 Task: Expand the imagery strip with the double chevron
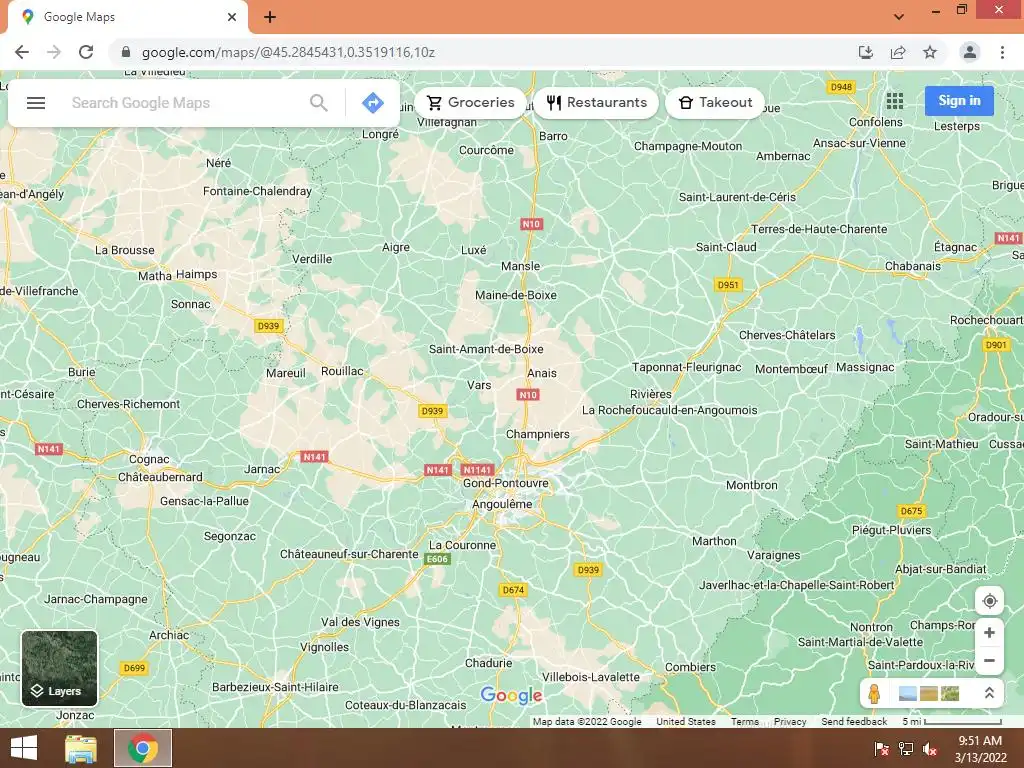point(989,693)
